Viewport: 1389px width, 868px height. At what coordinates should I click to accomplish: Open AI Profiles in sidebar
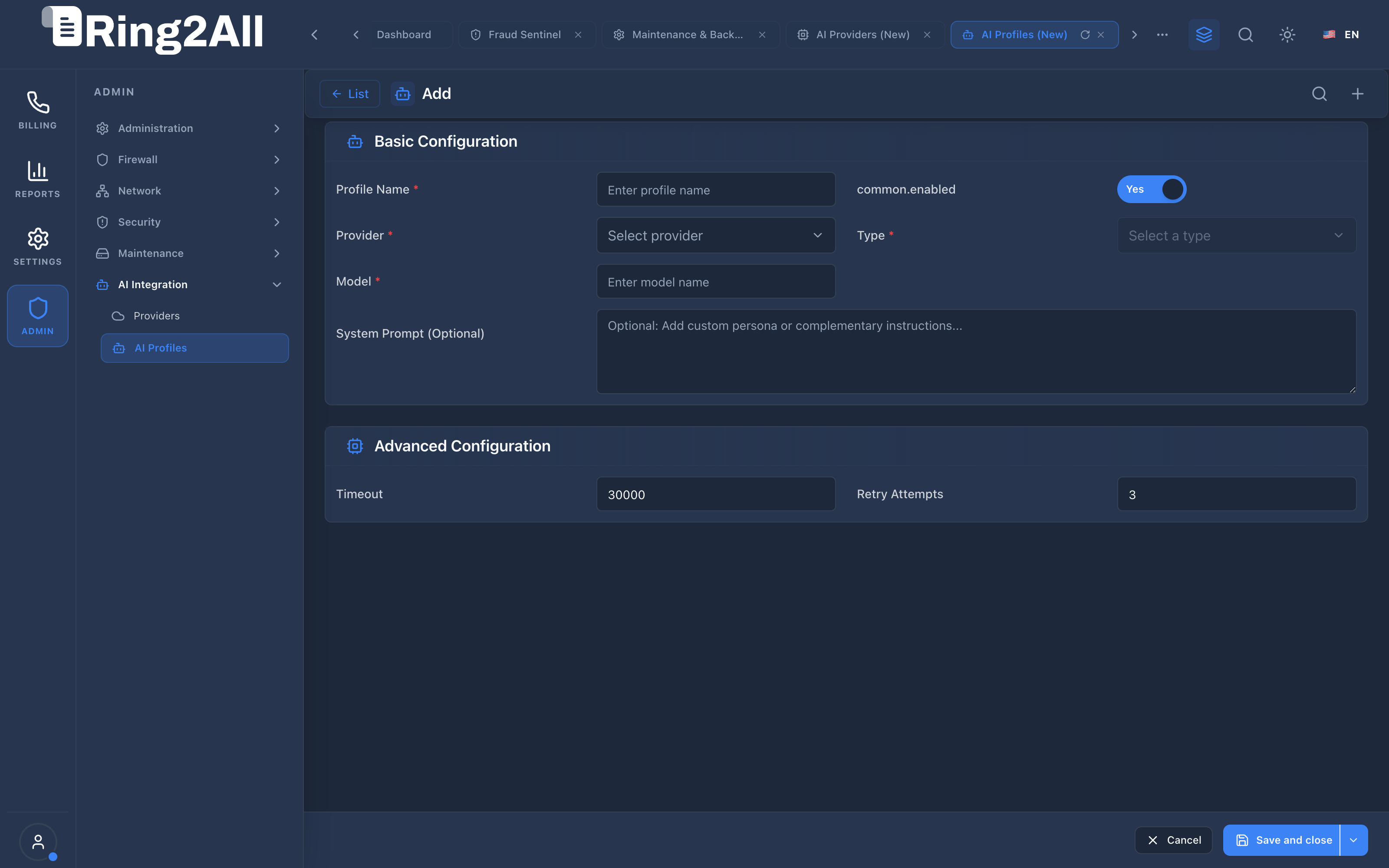[x=194, y=348]
